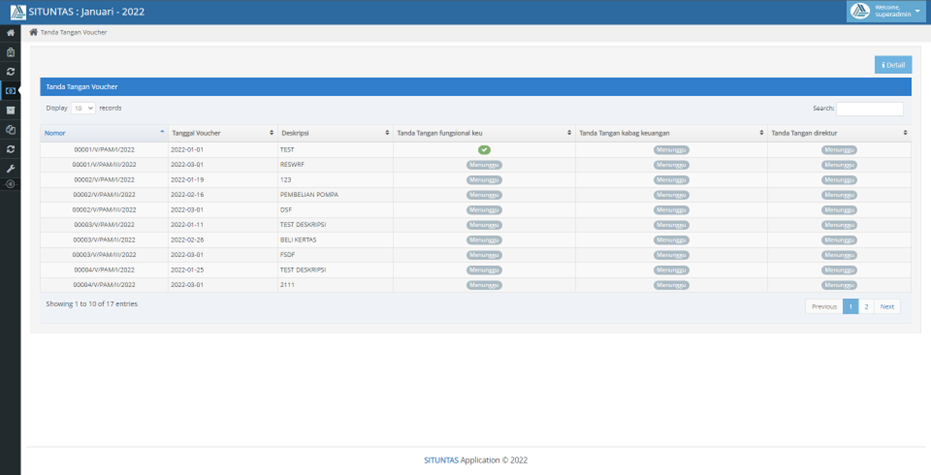Click fungsional keu Menunggu badge in 2111 row
Image resolution: width=931 pixels, height=475 pixels.
484,286
